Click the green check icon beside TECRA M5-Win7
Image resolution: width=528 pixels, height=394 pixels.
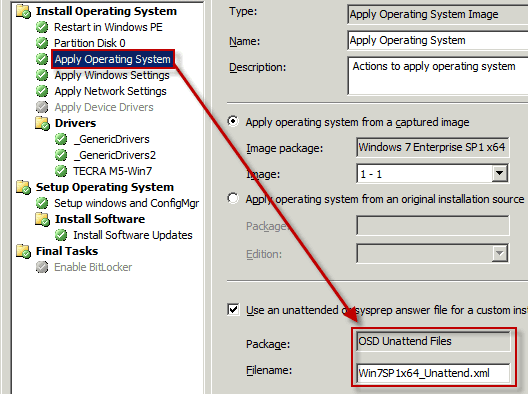tap(61, 171)
